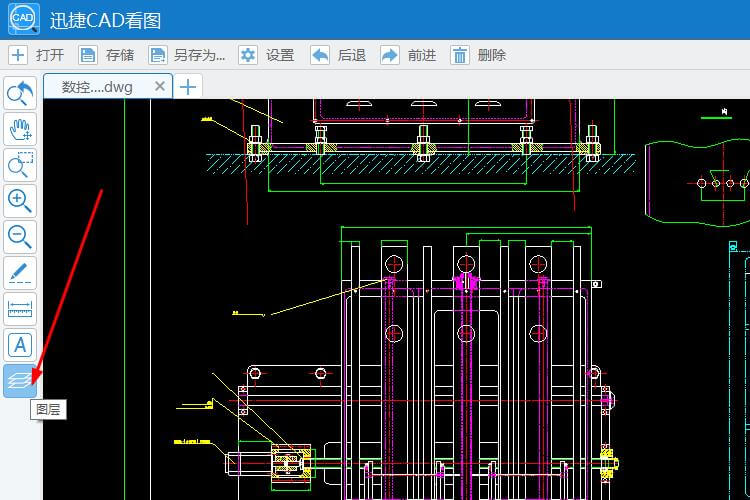Viewport: 750px width, 500px height.
Task: Click the 另存为 save-as icon
Action: [157, 55]
